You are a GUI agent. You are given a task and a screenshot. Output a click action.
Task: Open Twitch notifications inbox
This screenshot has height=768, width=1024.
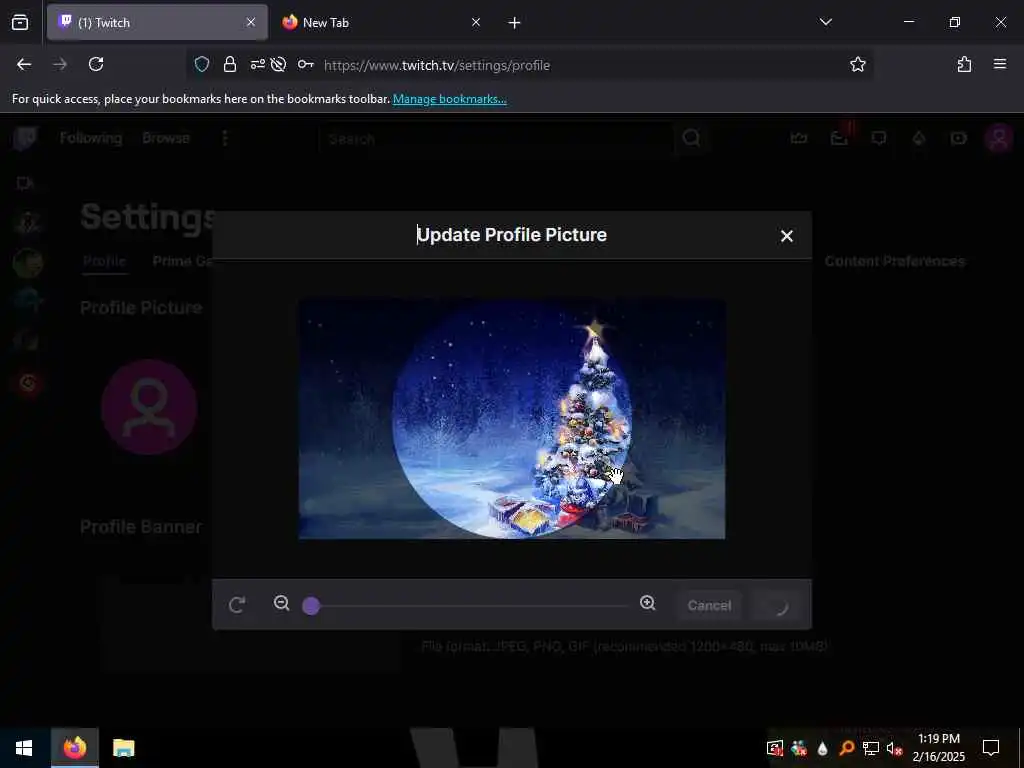click(839, 138)
